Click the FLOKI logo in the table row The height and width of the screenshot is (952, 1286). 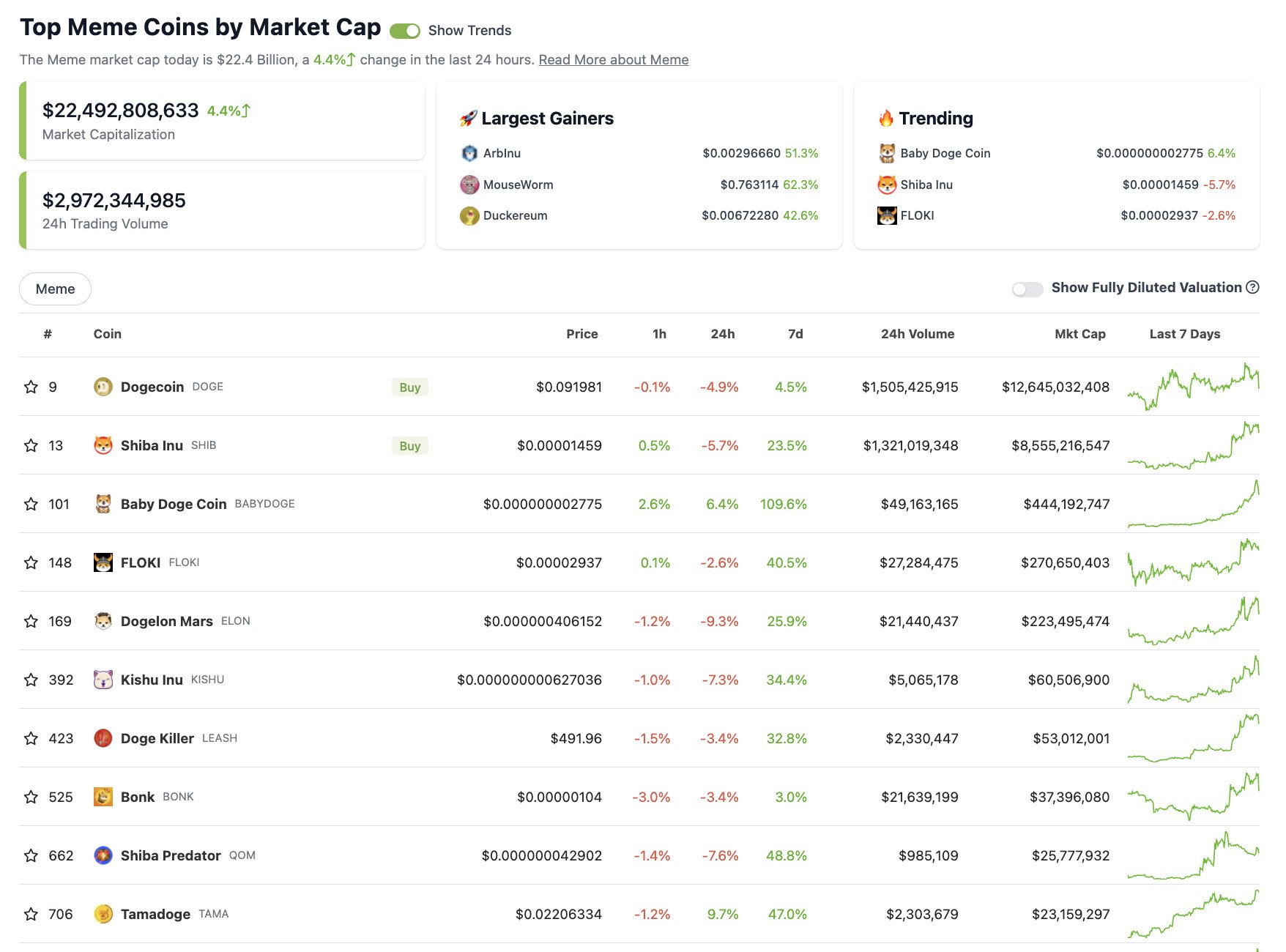tap(103, 562)
